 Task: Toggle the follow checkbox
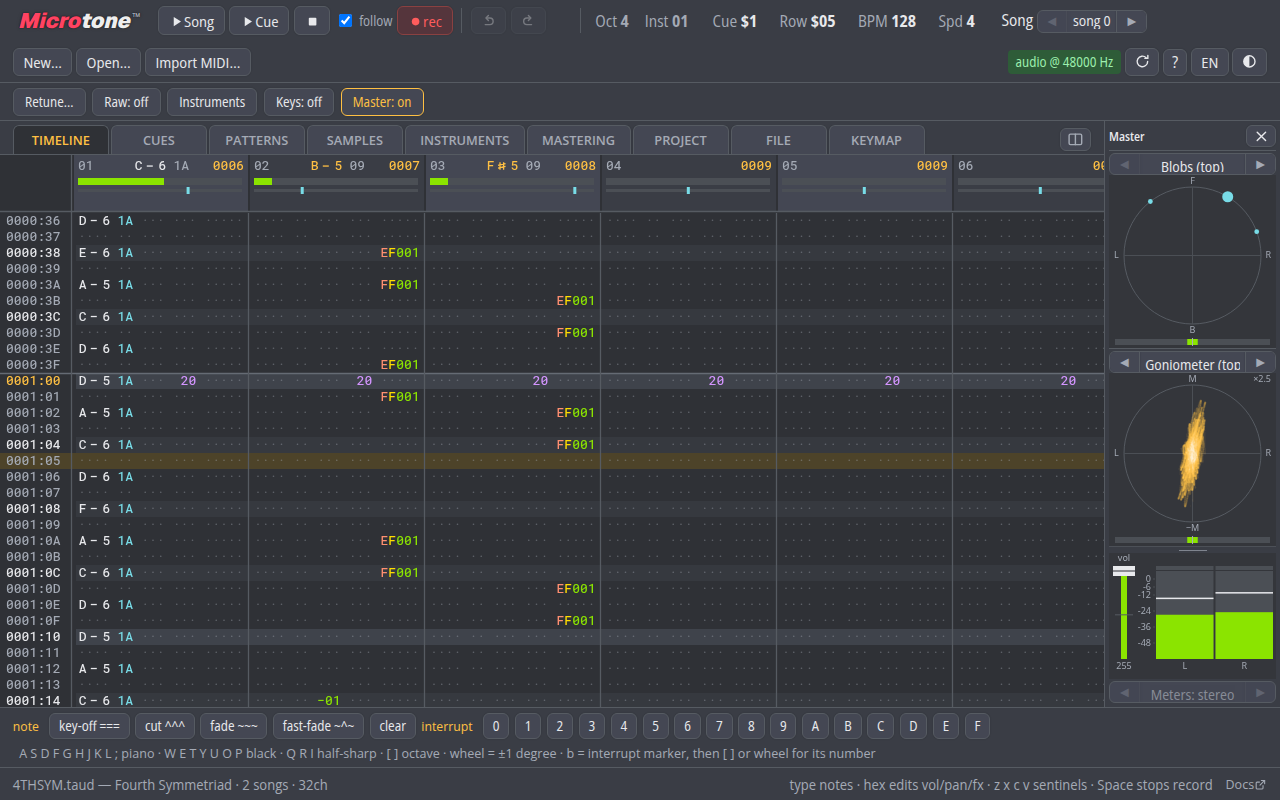(x=346, y=21)
